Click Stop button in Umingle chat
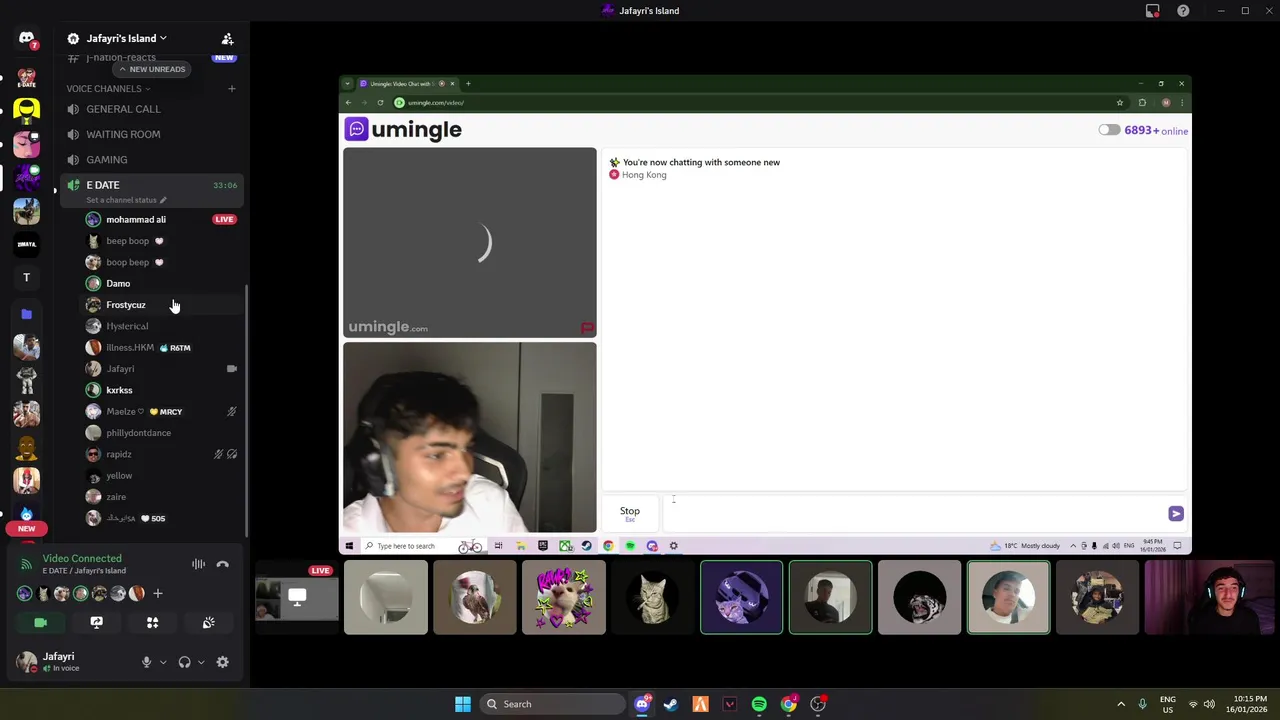 630,513
